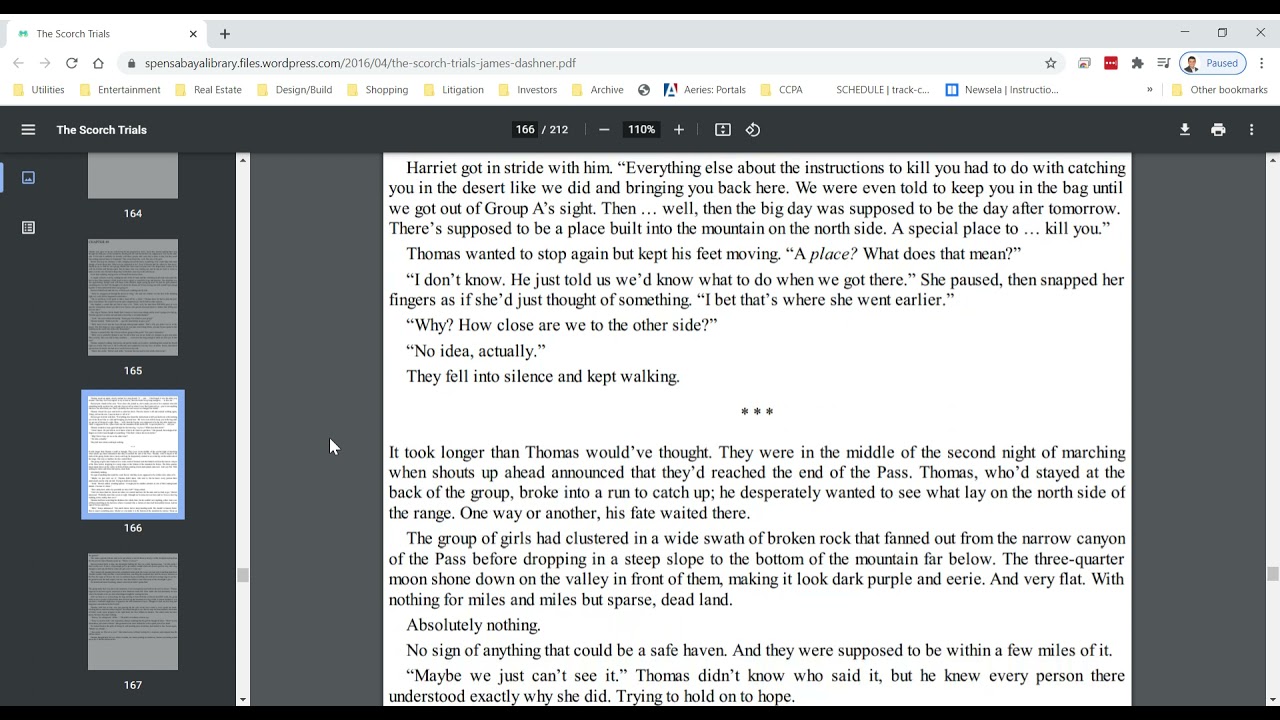Edit the current page number field
1280x720 pixels.
[525, 130]
